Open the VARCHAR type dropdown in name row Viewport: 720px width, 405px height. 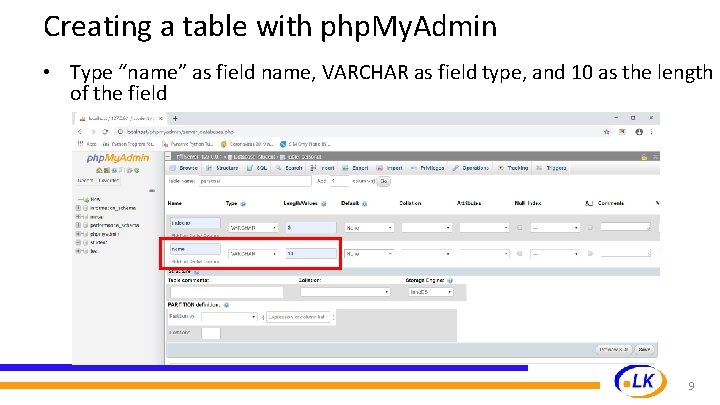(253, 253)
